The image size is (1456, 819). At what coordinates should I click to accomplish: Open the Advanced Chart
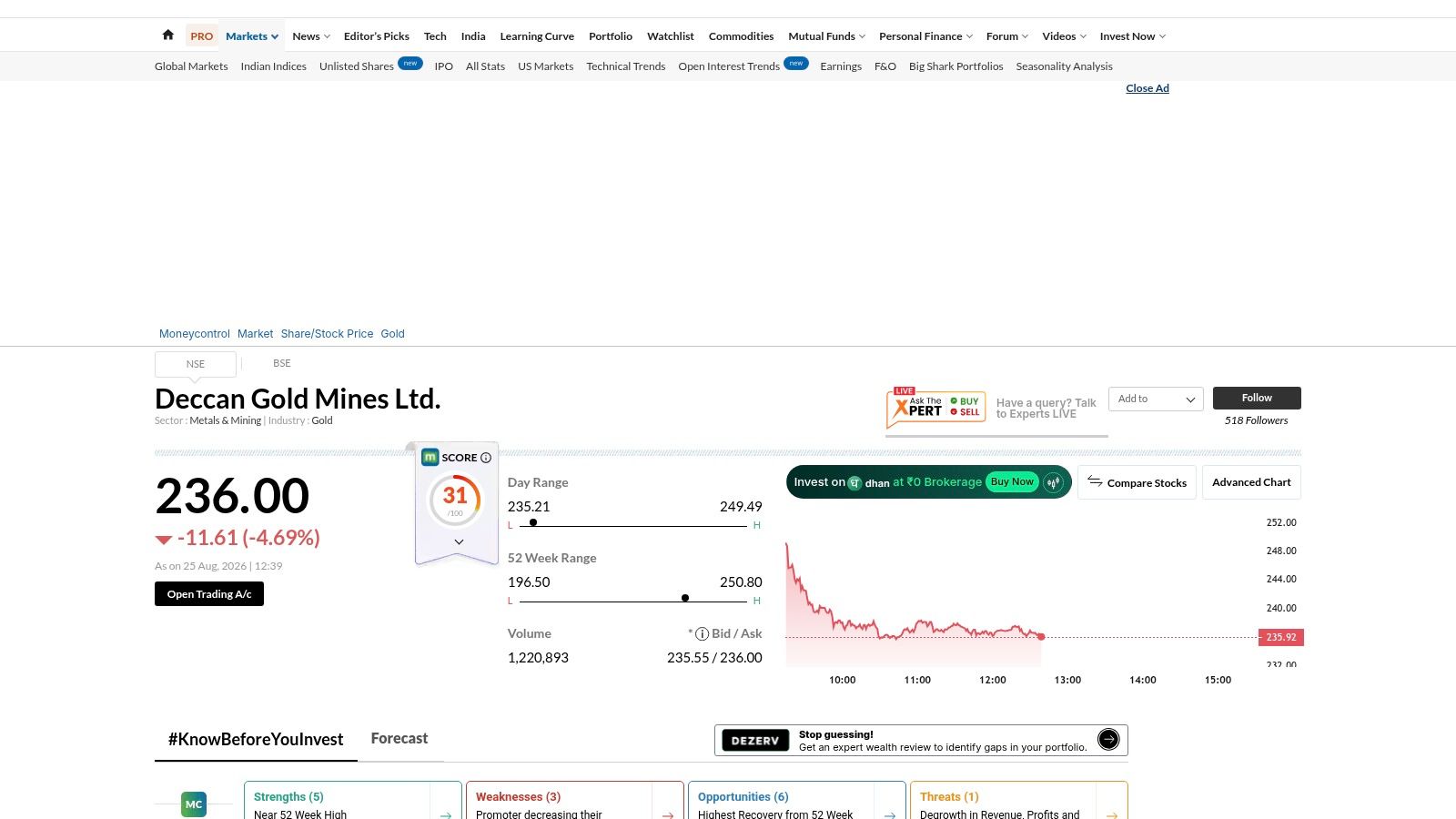click(x=1251, y=482)
